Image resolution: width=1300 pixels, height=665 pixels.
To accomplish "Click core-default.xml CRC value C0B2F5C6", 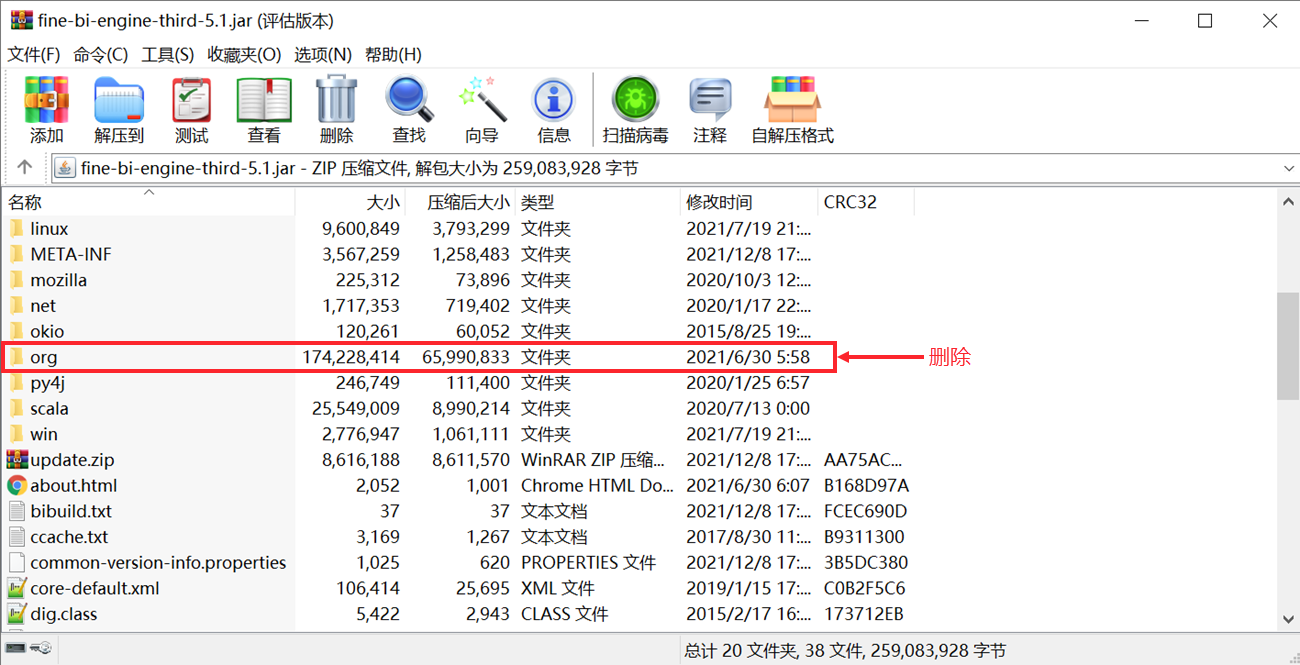I will click(x=865, y=588).
